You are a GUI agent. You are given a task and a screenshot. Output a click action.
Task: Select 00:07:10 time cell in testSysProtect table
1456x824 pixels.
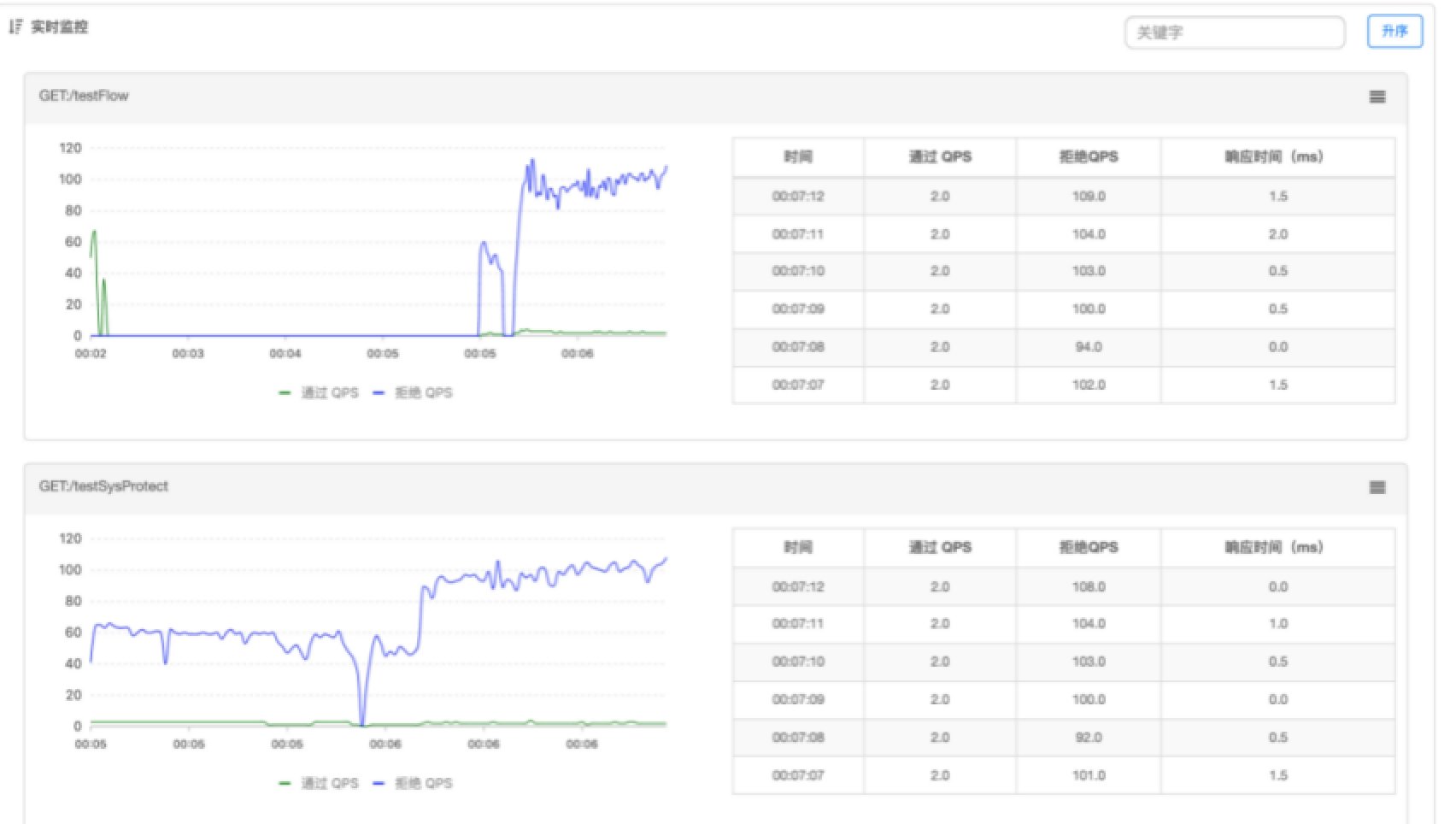(x=798, y=662)
